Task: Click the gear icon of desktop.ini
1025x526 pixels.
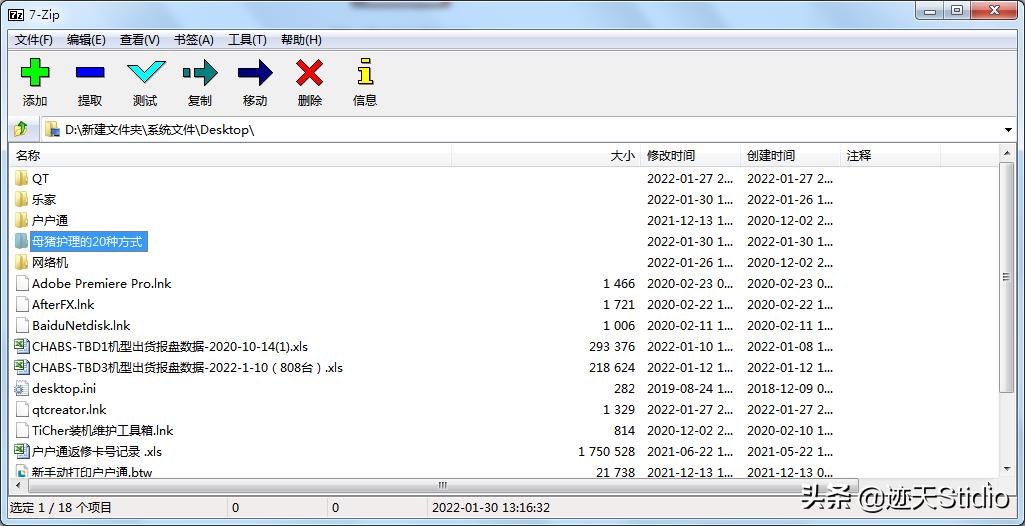Action: 22,388
